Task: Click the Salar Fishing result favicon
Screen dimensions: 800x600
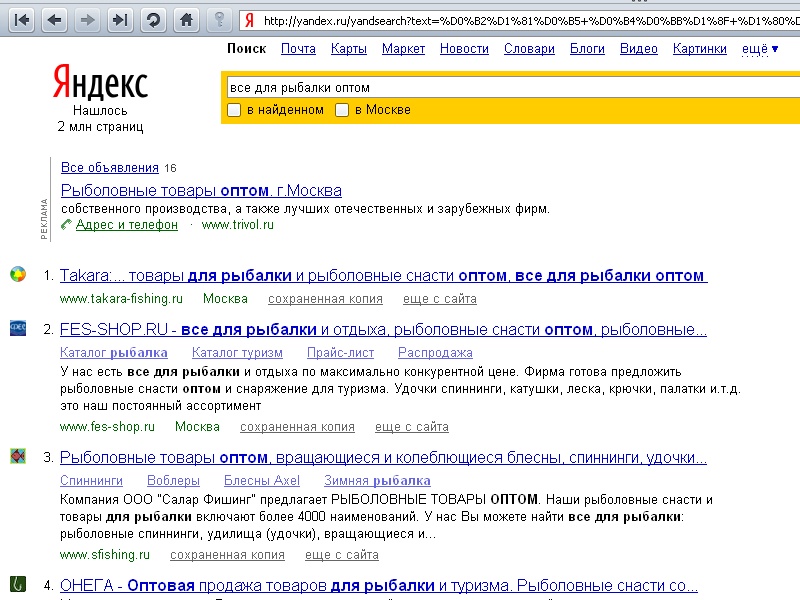Action: [18, 456]
